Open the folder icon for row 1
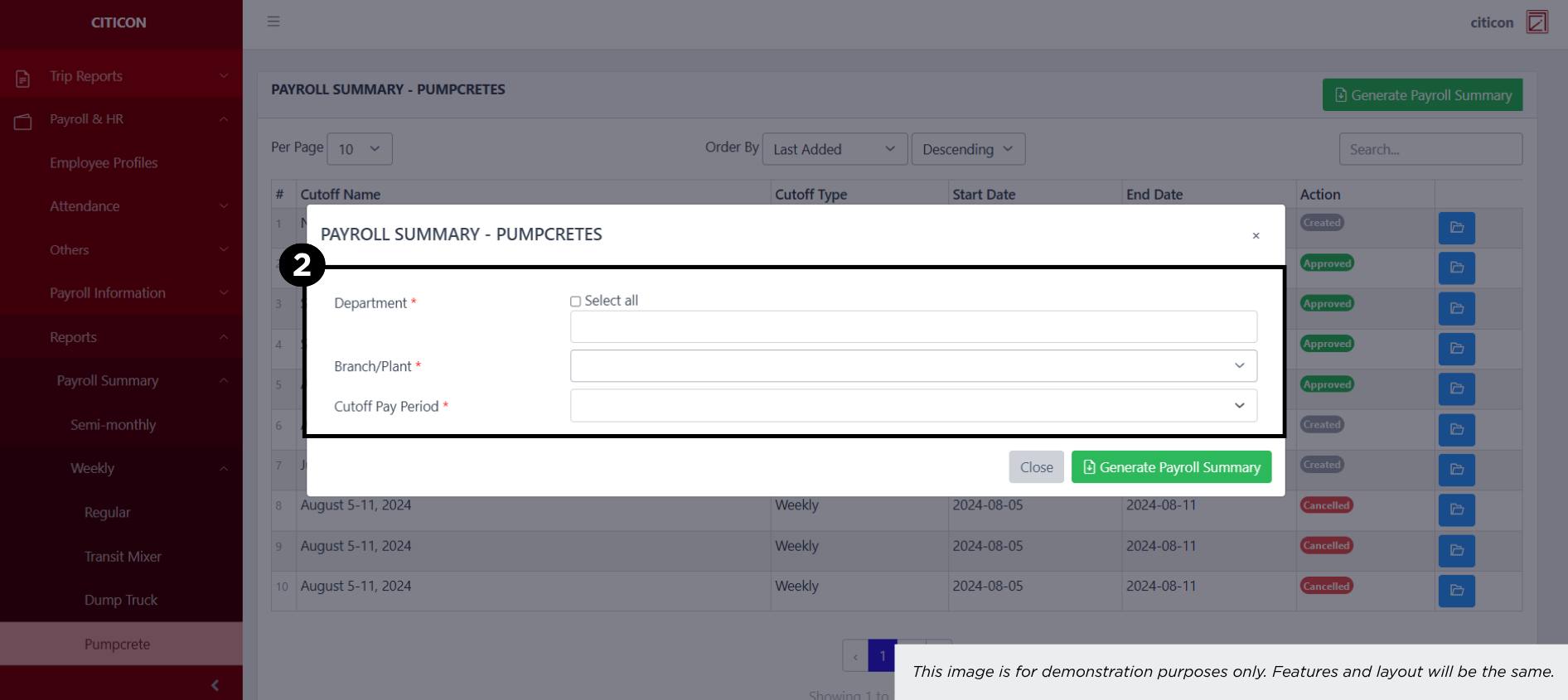 (1456, 227)
